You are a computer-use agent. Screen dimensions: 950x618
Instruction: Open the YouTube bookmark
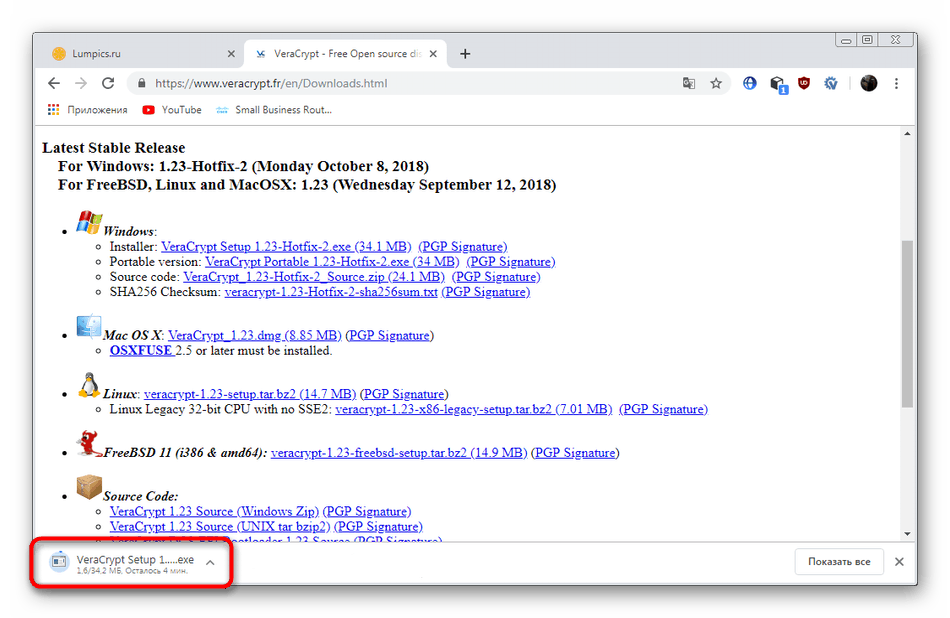pos(172,110)
